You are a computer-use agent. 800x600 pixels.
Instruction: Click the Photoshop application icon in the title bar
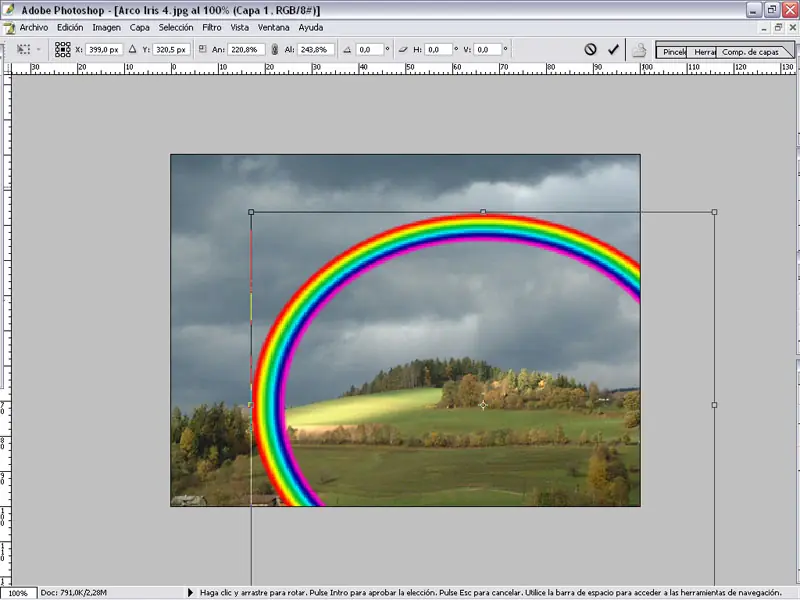pos(8,8)
